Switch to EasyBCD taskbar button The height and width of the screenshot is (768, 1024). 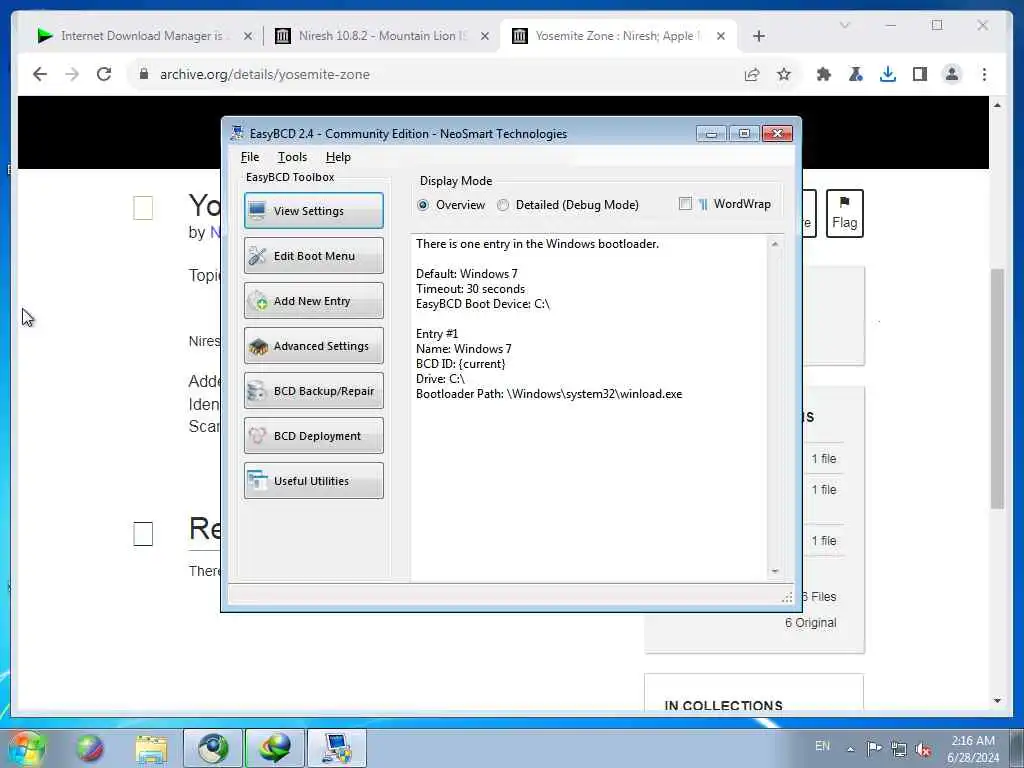pyautogui.click(x=337, y=748)
